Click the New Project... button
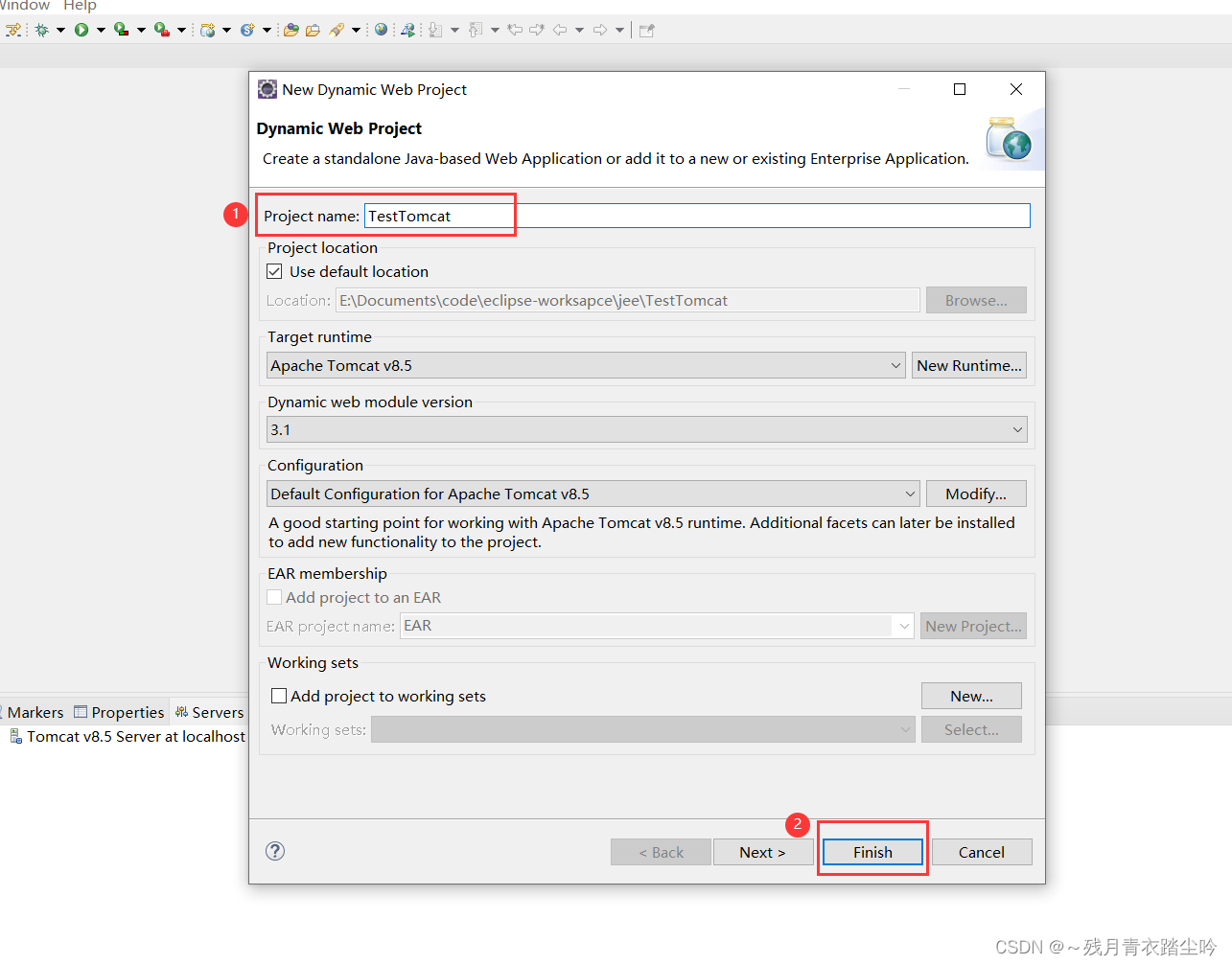 (973, 626)
